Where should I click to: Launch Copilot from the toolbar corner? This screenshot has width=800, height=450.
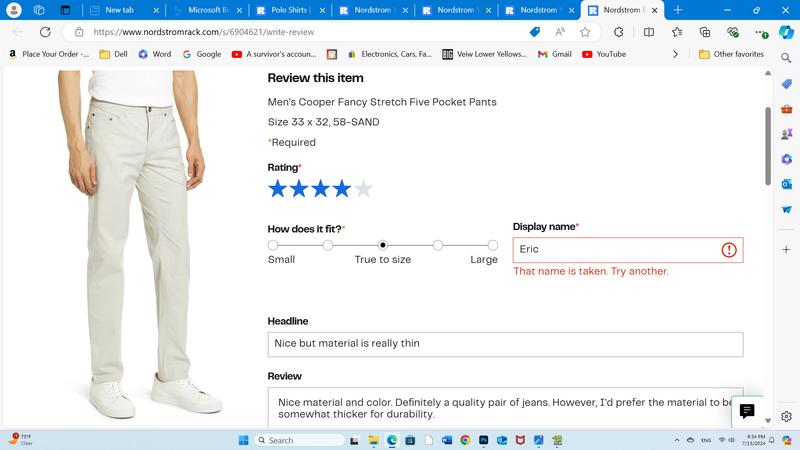point(786,32)
